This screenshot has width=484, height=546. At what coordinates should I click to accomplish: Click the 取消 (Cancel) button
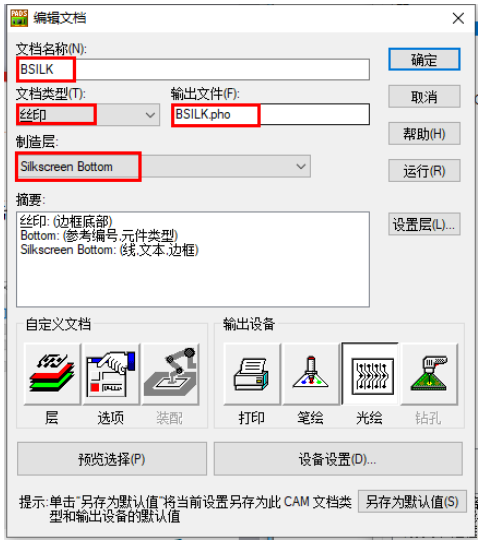click(x=424, y=96)
